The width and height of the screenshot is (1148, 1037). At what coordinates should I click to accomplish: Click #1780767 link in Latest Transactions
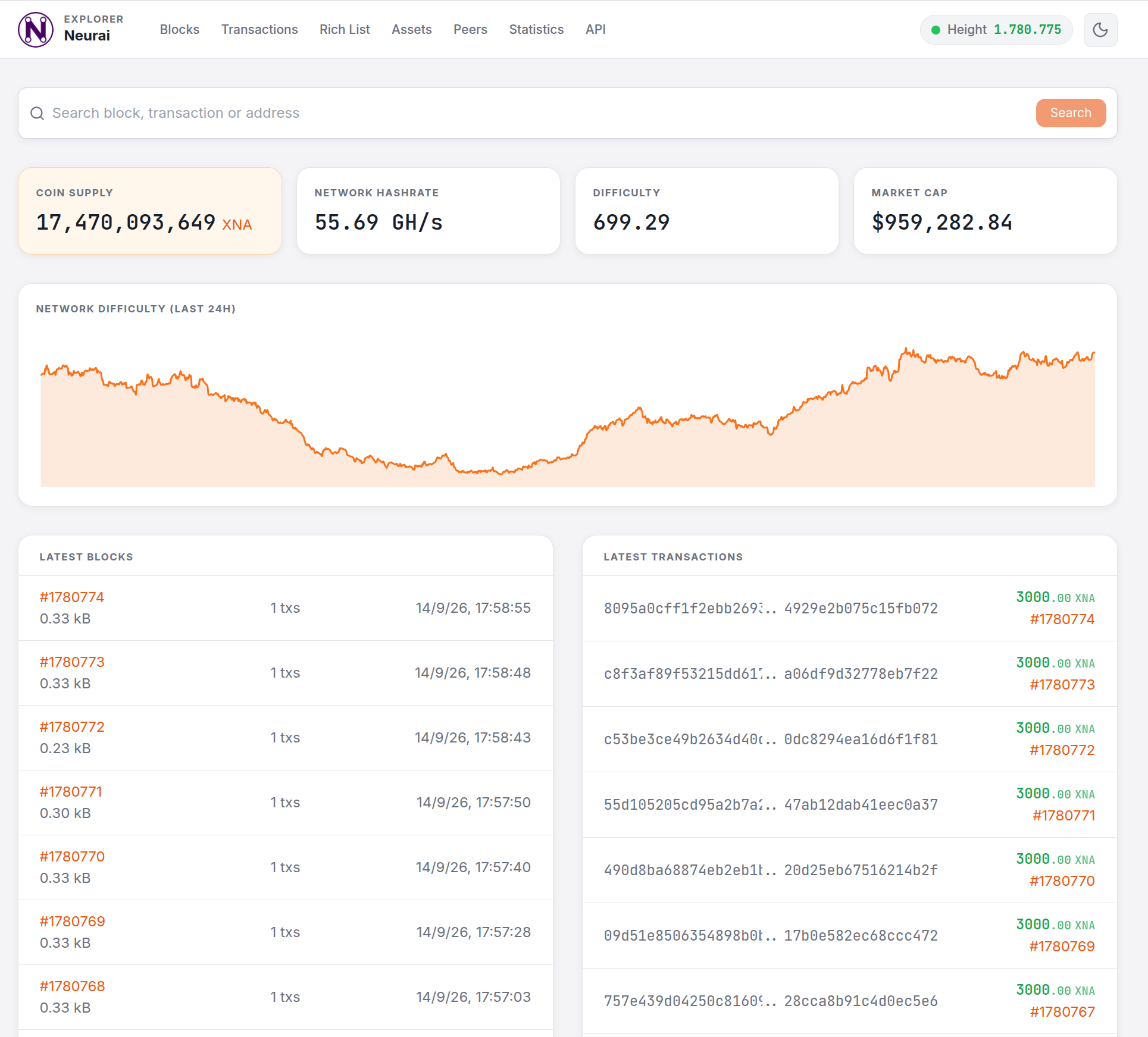coord(1062,1011)
